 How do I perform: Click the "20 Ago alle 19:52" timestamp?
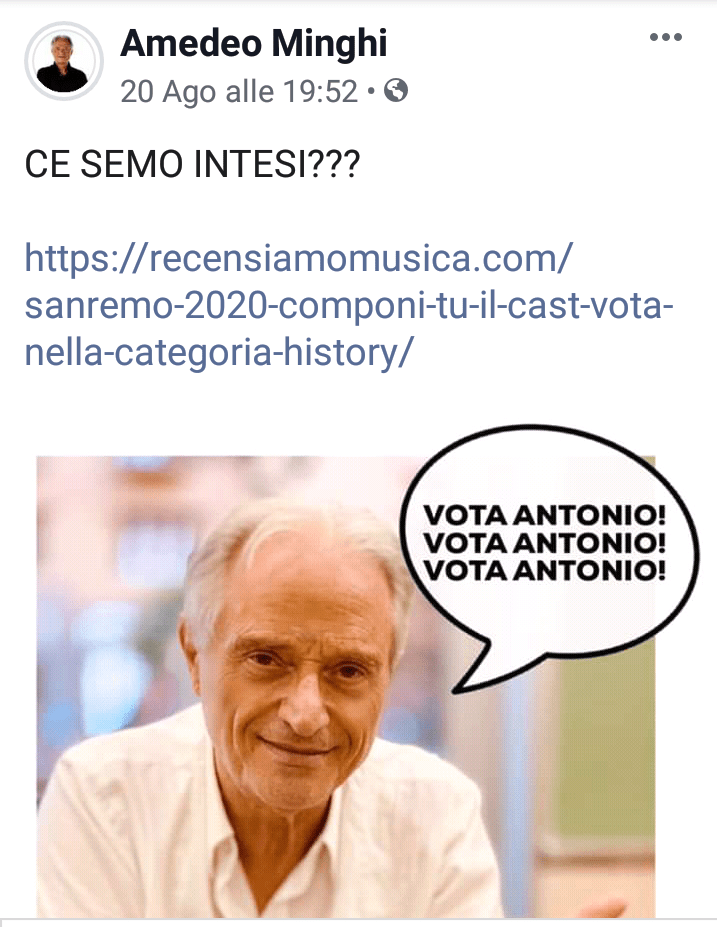point(239,92)
